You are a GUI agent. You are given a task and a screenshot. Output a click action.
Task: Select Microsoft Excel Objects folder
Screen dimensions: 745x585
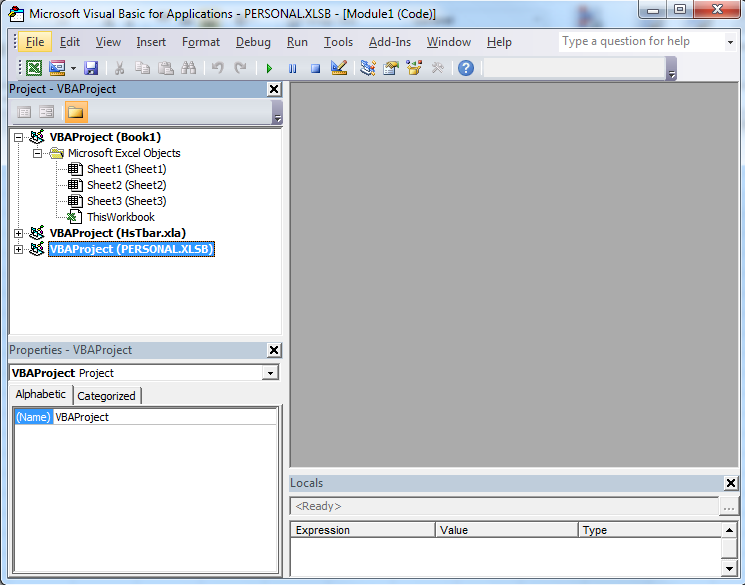[x=124, y=153]
